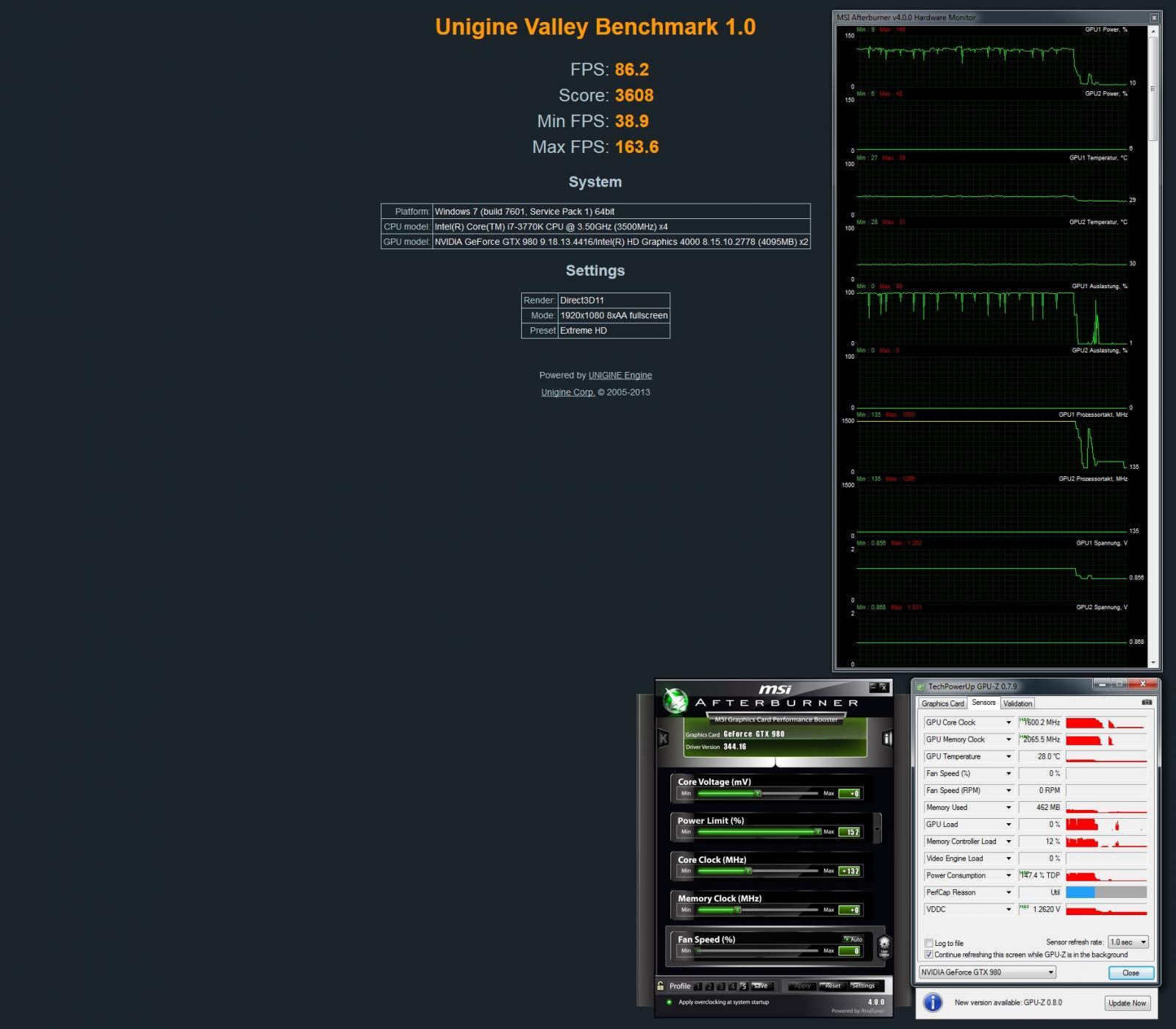Select the Sensors tab in GPU-Z

[x=983, y=703]
